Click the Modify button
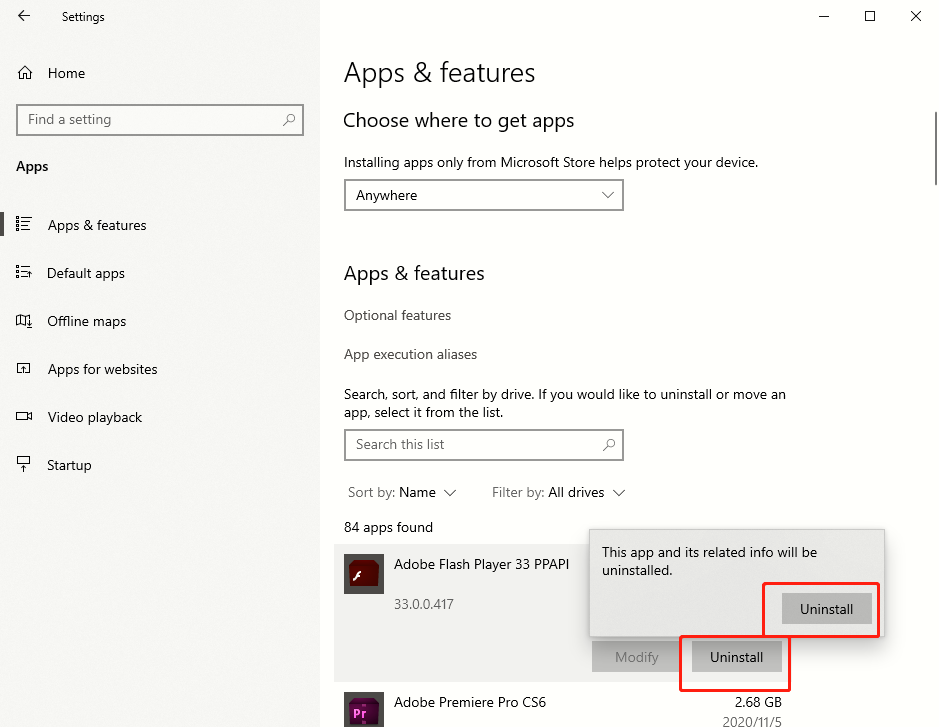Image resolution: width=939 pixels, height=727 pixels. pos(637,657)
